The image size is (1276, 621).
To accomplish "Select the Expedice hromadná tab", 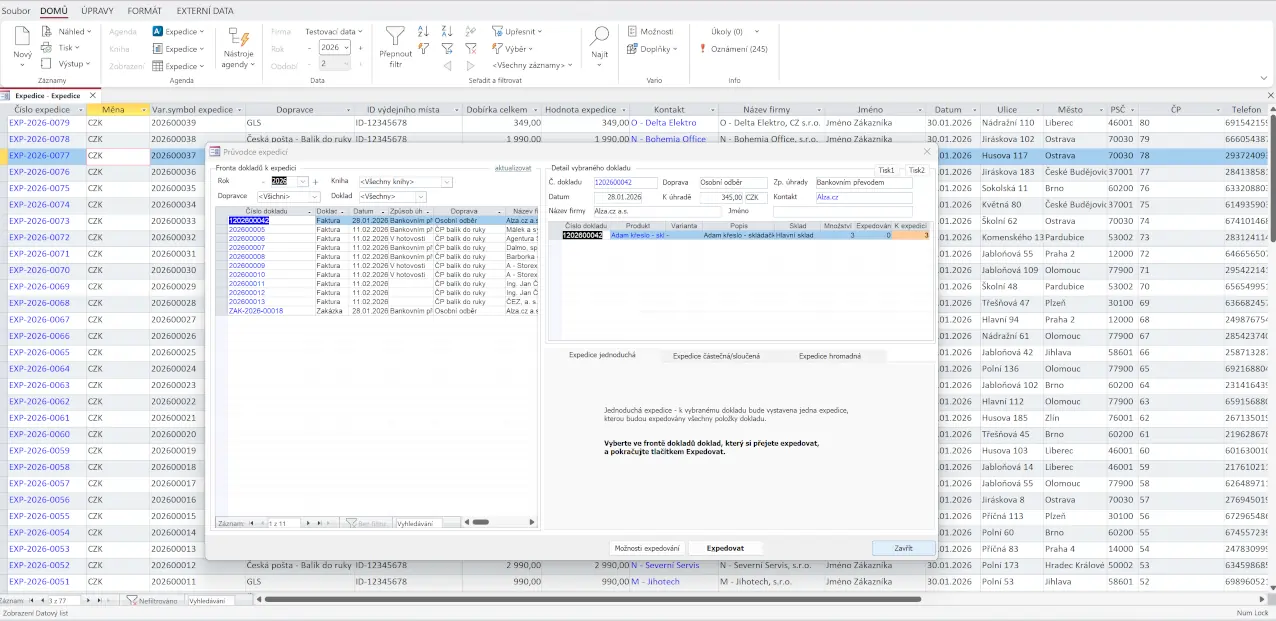I will pyautogui.click(x=829, y=356).
